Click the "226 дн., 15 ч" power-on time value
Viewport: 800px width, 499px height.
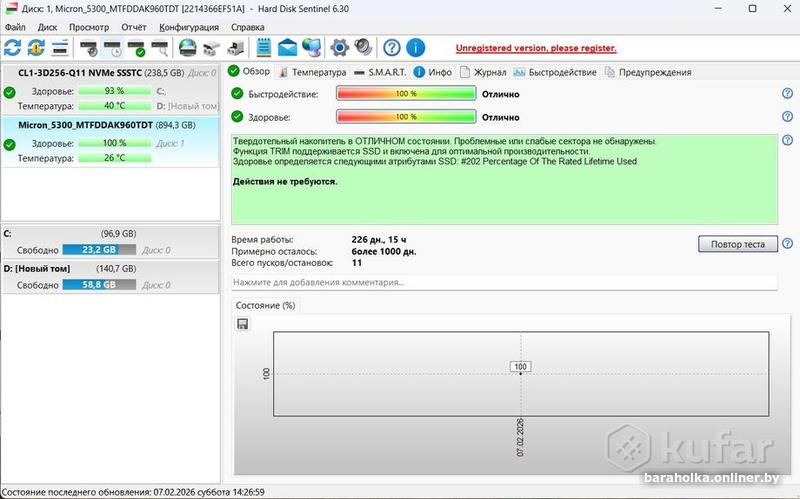click(x=379, y=239)
